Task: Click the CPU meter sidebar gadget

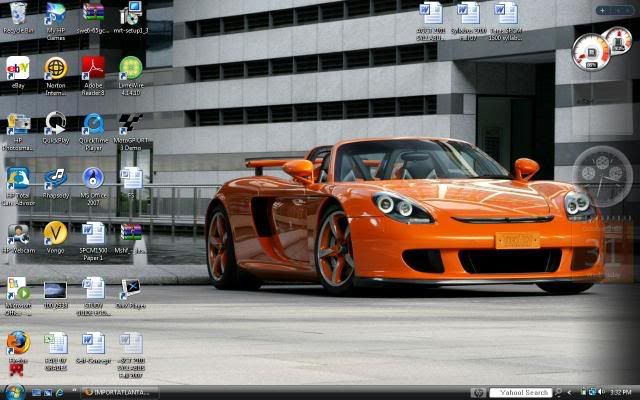Action: tap(590, 50)
